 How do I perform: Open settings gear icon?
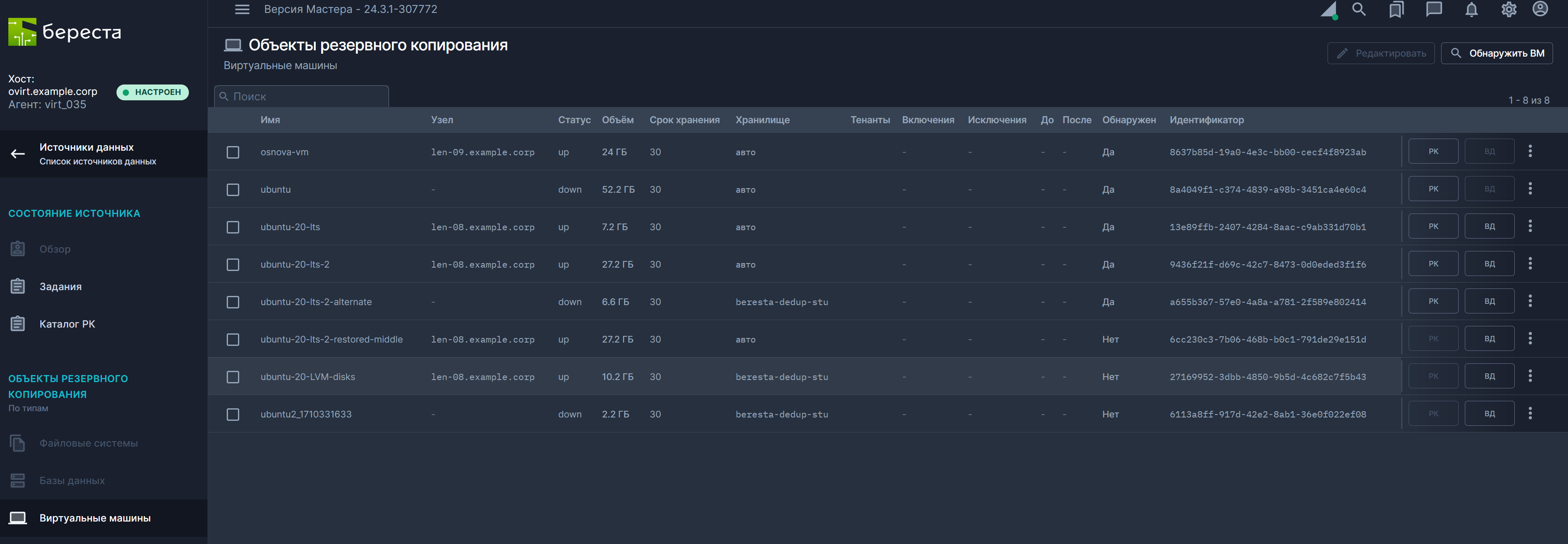pyautogui.click(x=1509, y=9)
